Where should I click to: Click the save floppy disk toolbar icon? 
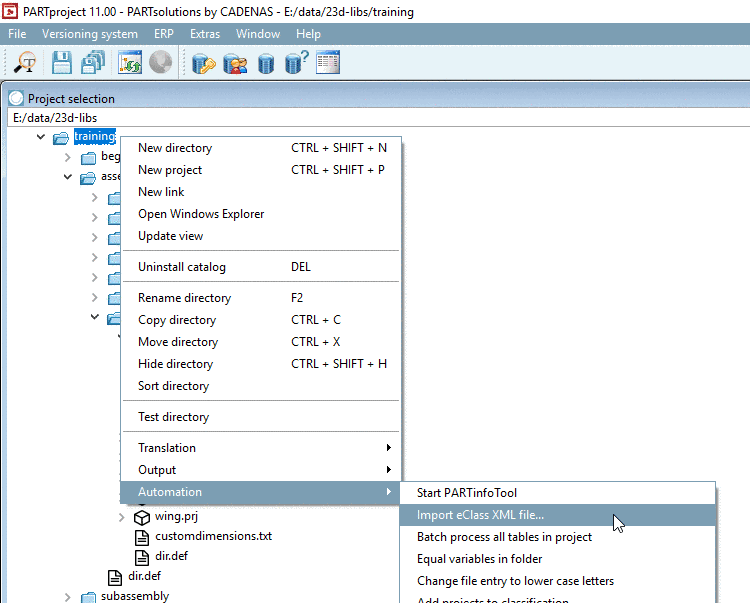click(62, 62)
